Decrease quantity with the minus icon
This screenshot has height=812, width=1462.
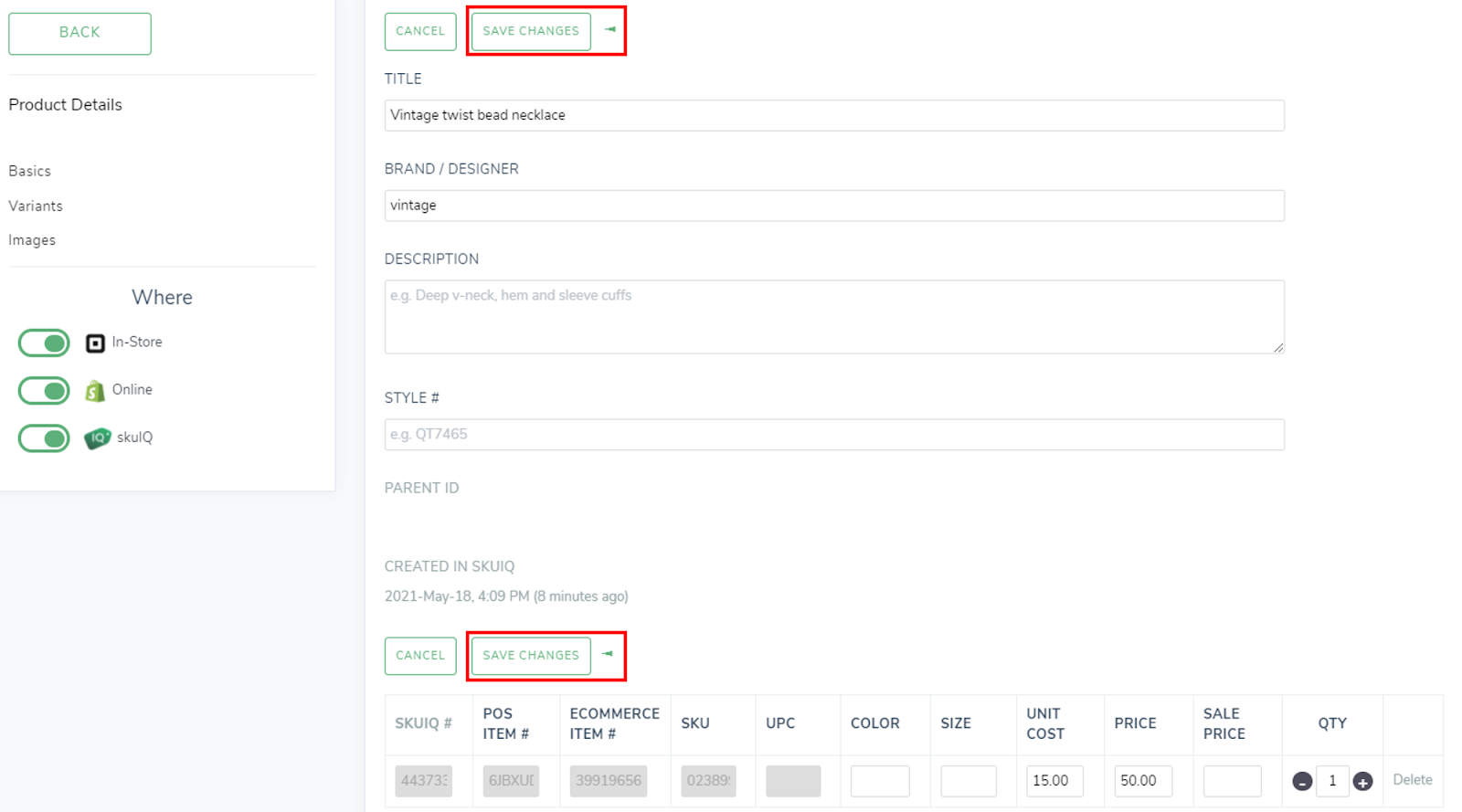tap(1302, 781)
